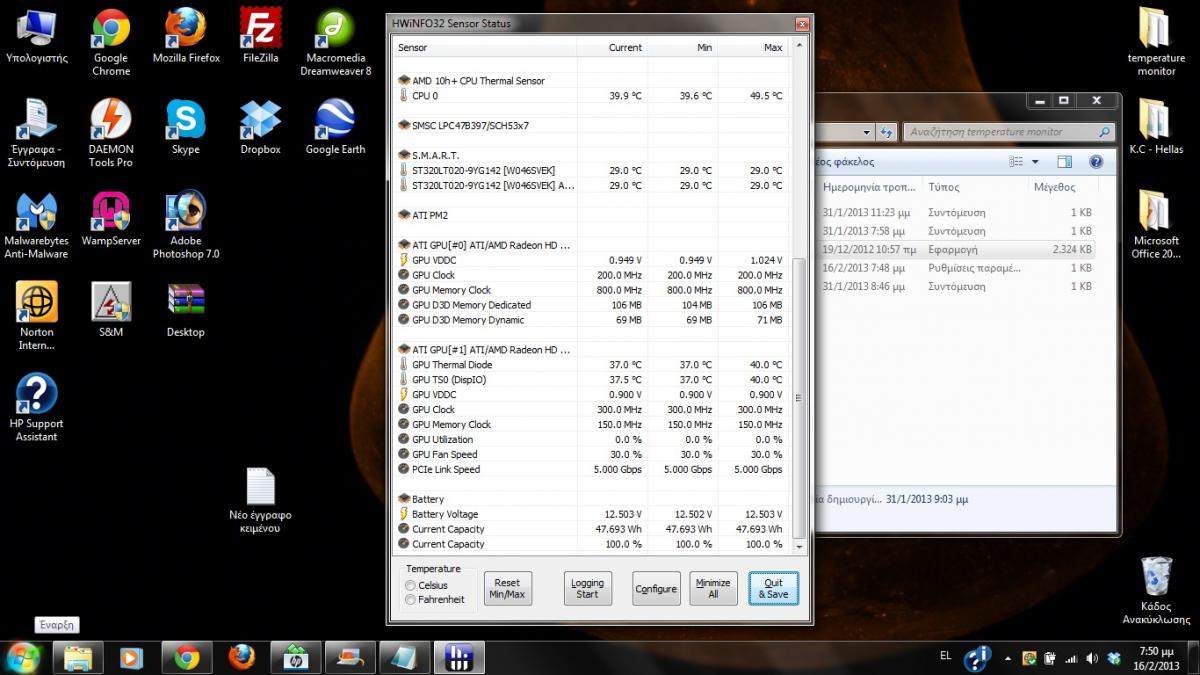Click Explorer search box for temperature monitor
Image resolution: width=1200 pixels, height=675 pixels.
click(1009, 132)
